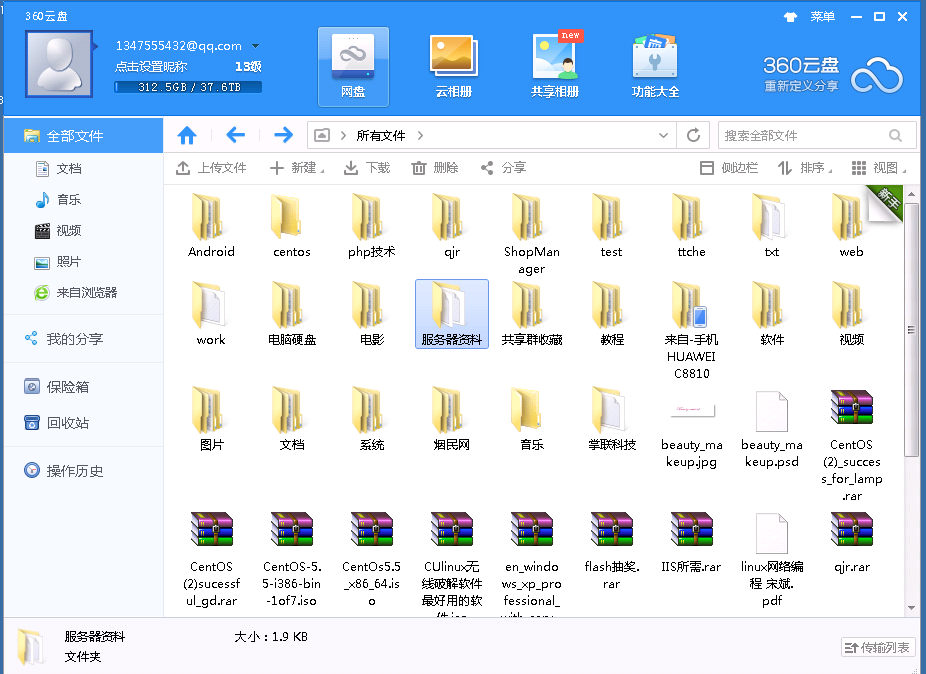Click 删除 delete button

[435, 168]
